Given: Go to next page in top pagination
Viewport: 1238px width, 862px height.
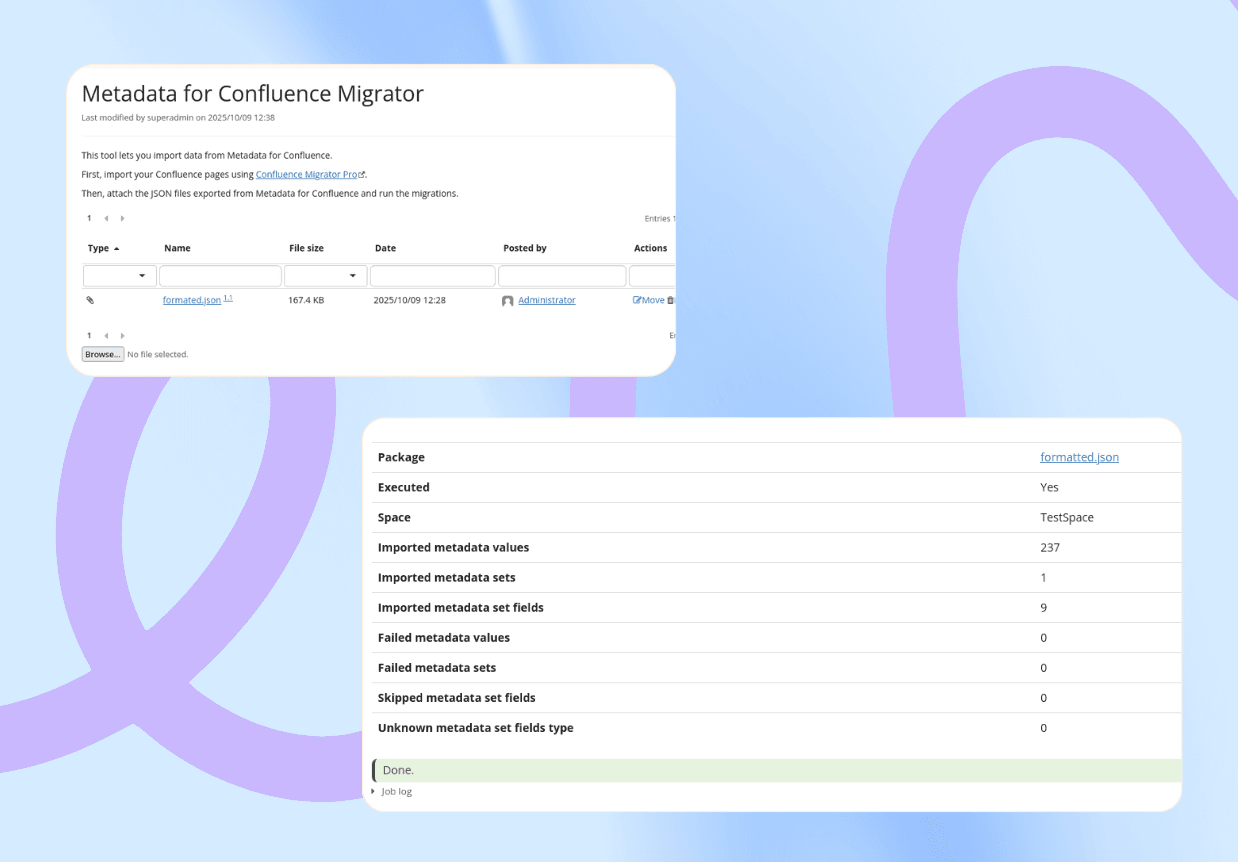Looking at the screenshot, I should click(122, 218).
